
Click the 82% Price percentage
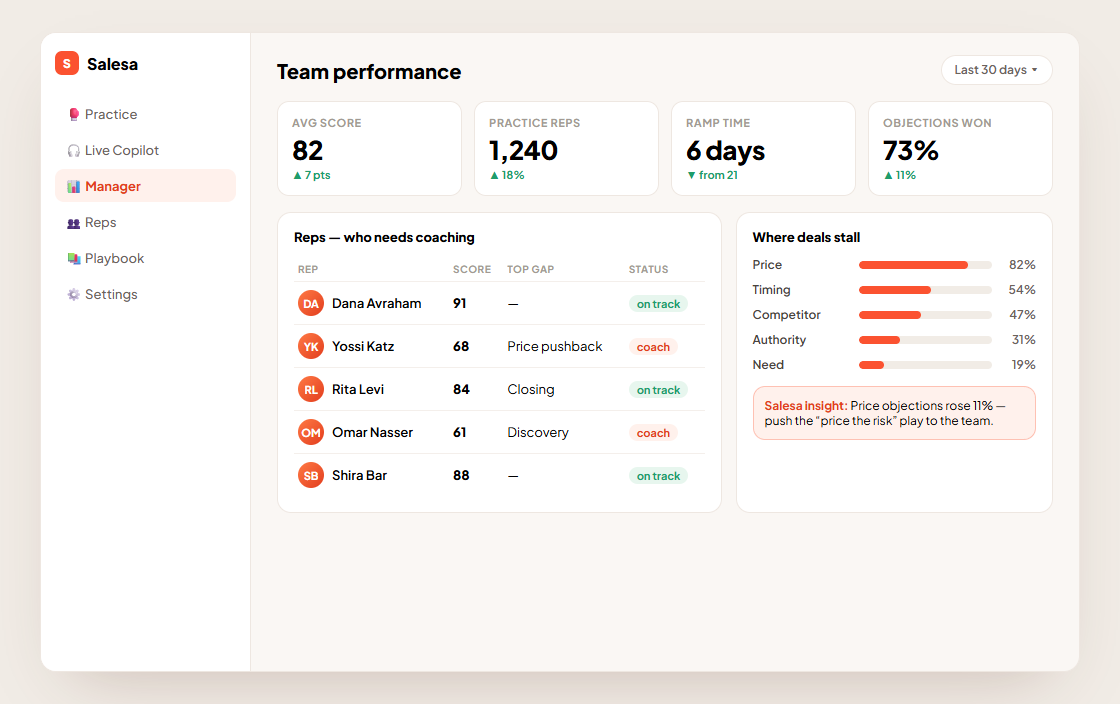(1022, 265)
